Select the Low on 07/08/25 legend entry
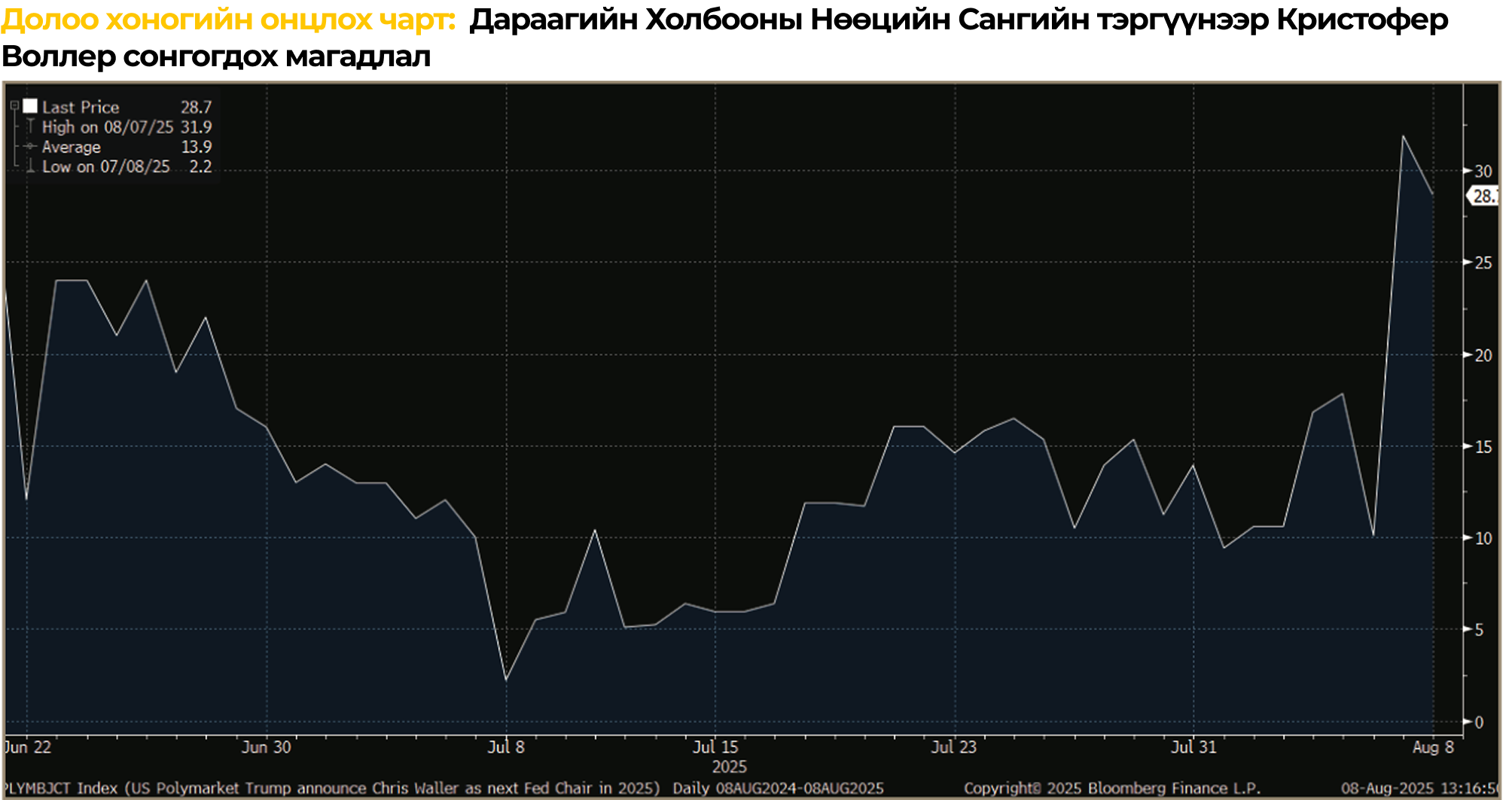The width and height of the screenshot is (1512, 800). tap(105, 167)
